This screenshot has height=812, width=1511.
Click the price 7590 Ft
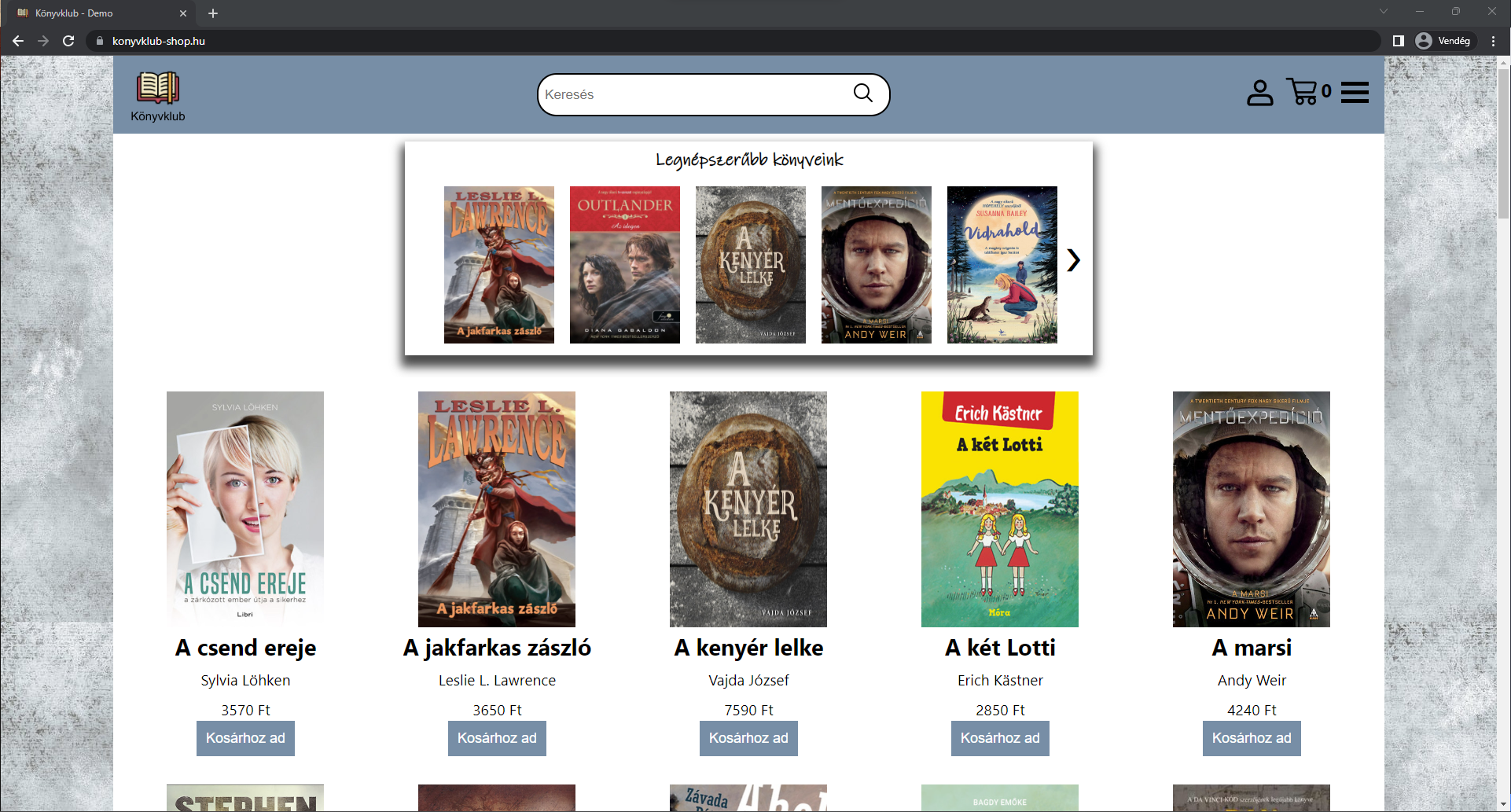748,711
